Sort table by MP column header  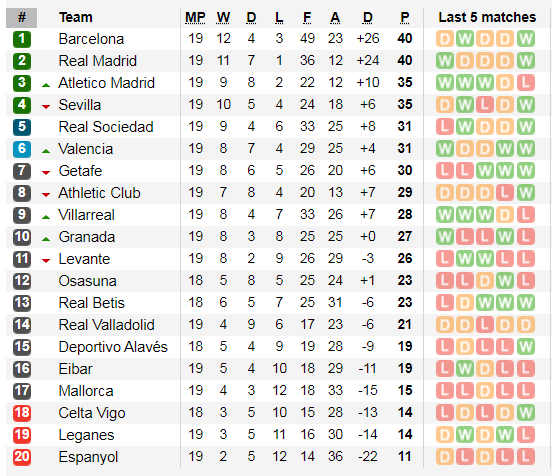click(195, 17)
